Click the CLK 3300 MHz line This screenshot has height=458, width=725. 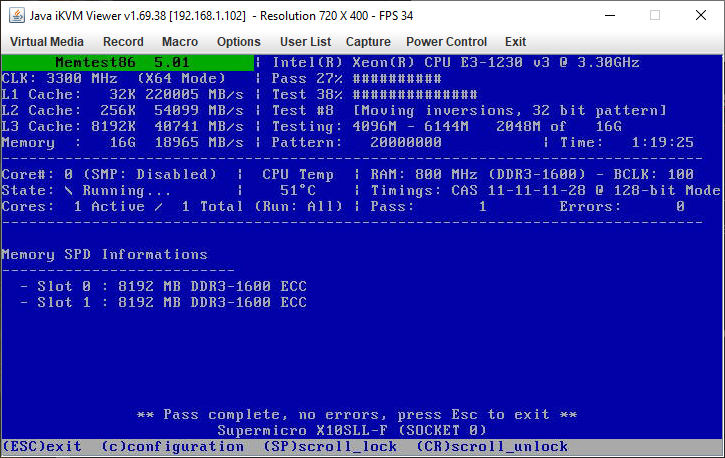(114, 79)
